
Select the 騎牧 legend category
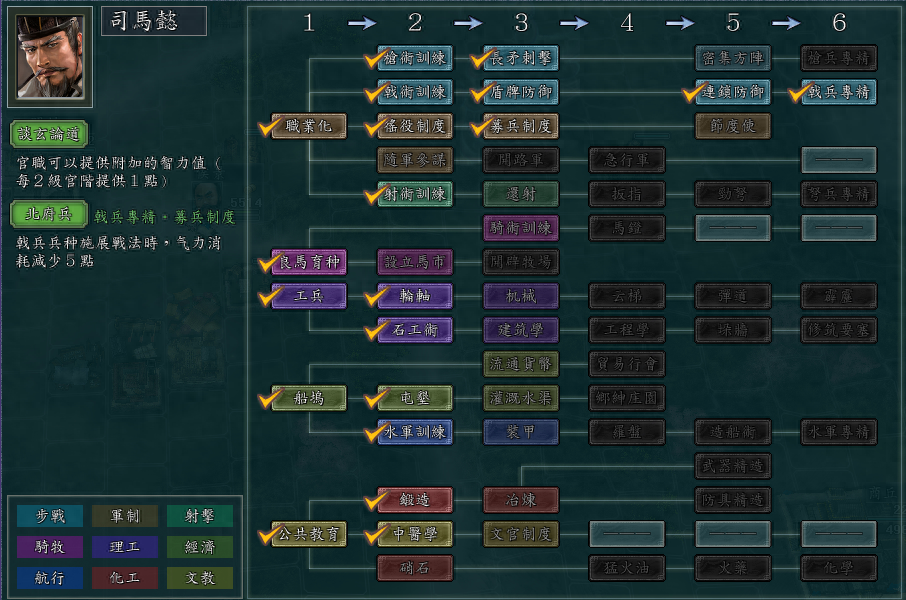50,547
